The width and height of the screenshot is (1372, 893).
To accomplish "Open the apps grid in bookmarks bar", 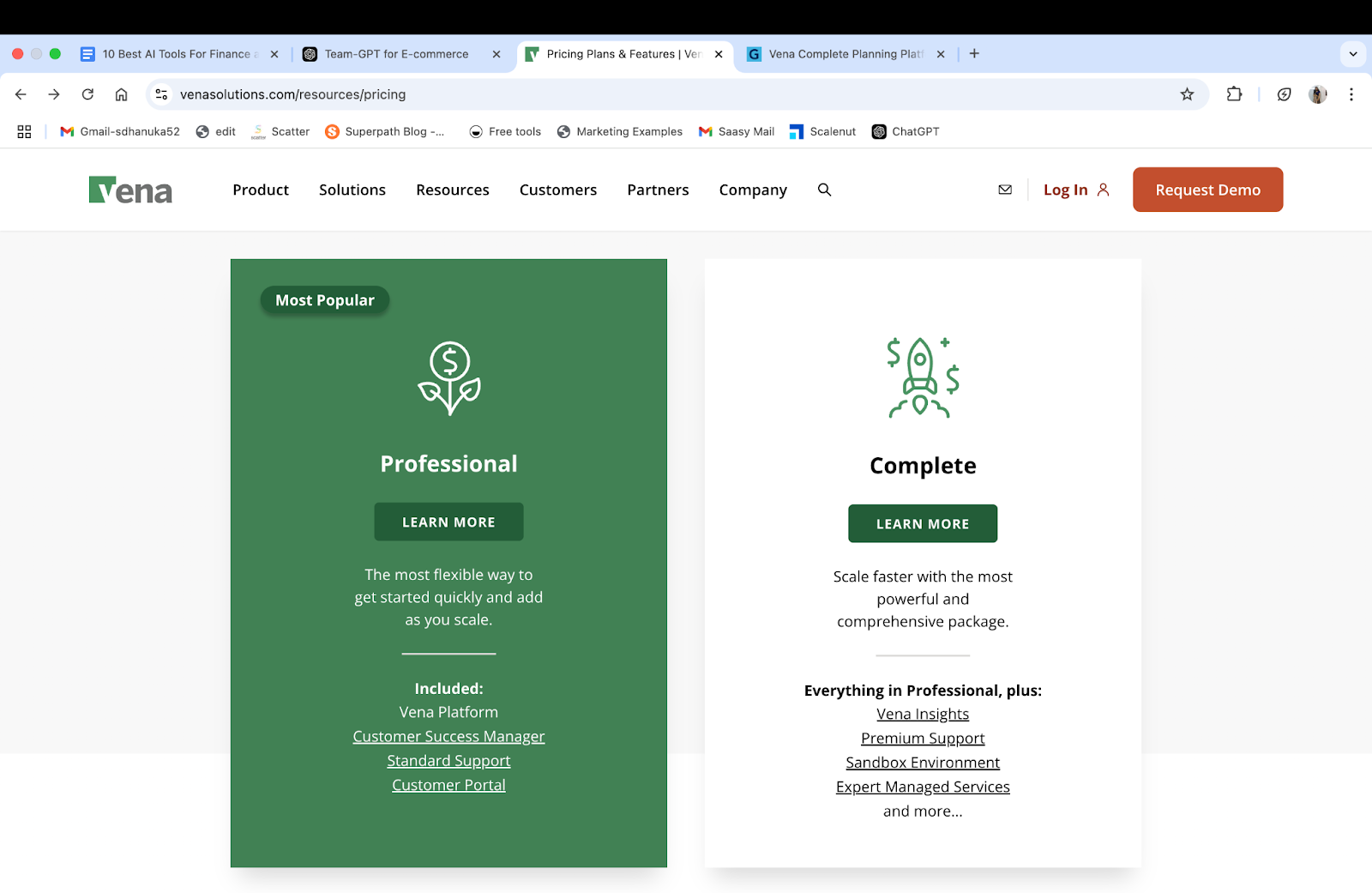I will (x=24, y=131).
